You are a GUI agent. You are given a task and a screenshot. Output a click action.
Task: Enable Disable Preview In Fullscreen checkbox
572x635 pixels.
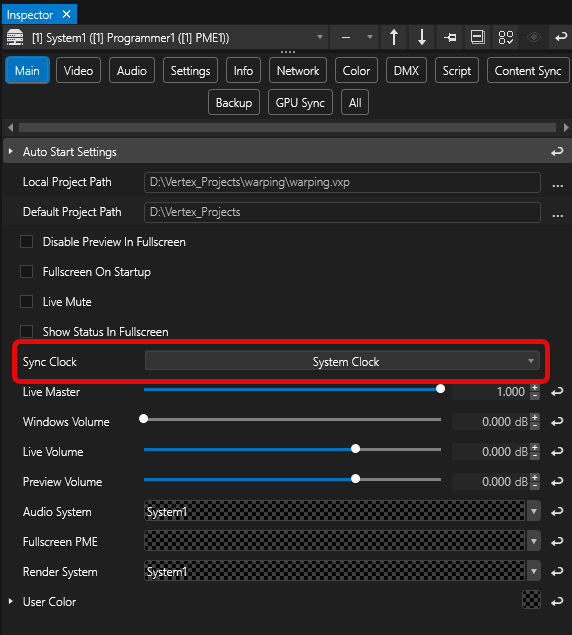(x=27, y=242)
